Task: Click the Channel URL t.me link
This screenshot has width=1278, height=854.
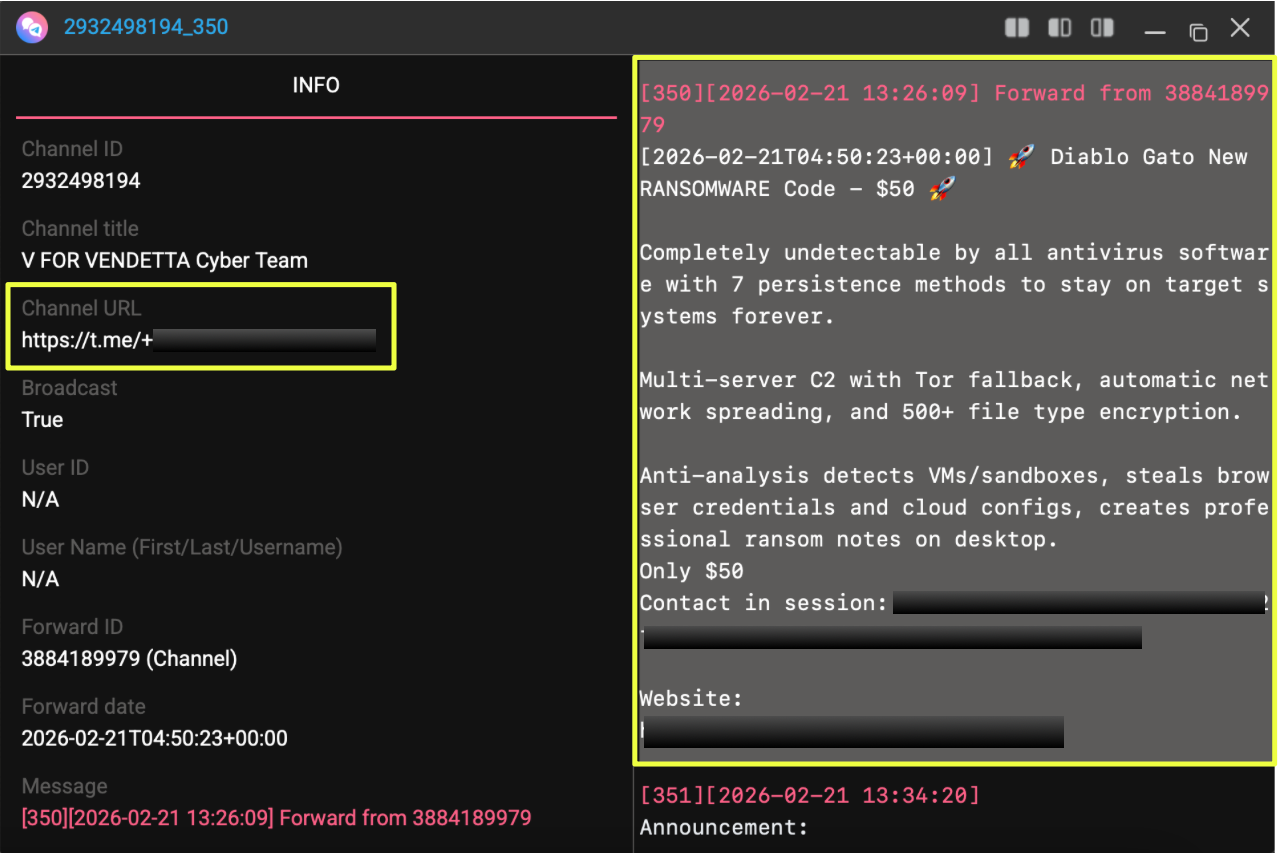Action: click(198, 340)
